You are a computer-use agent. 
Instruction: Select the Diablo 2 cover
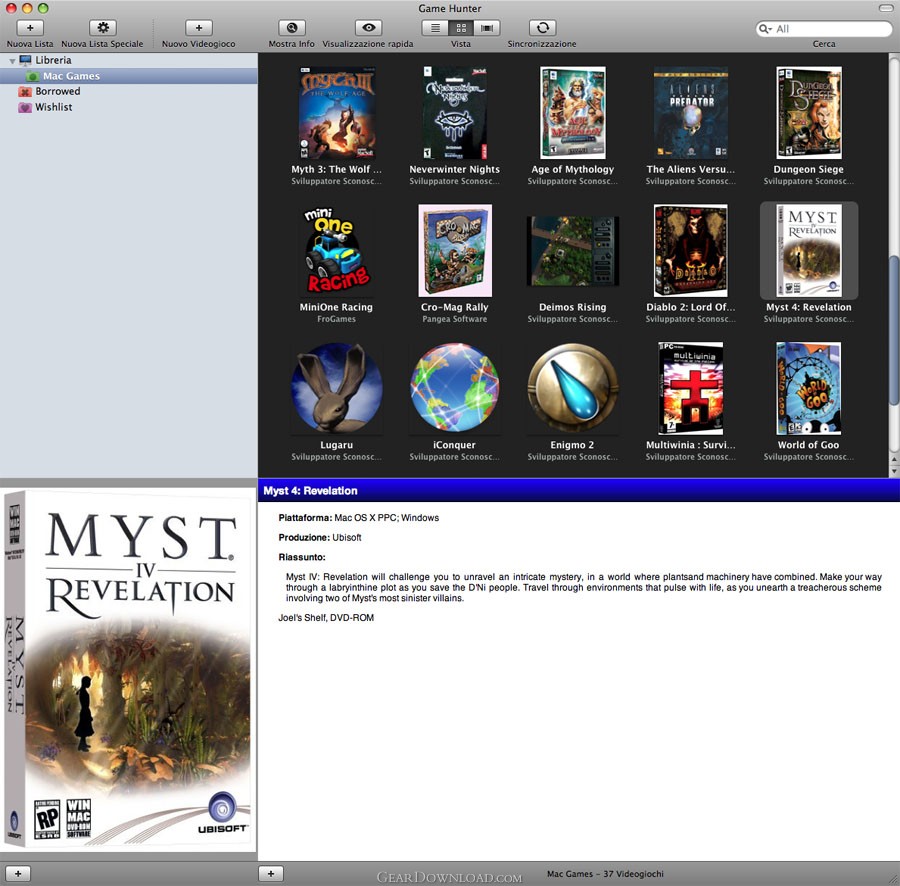tap(690, 250)
